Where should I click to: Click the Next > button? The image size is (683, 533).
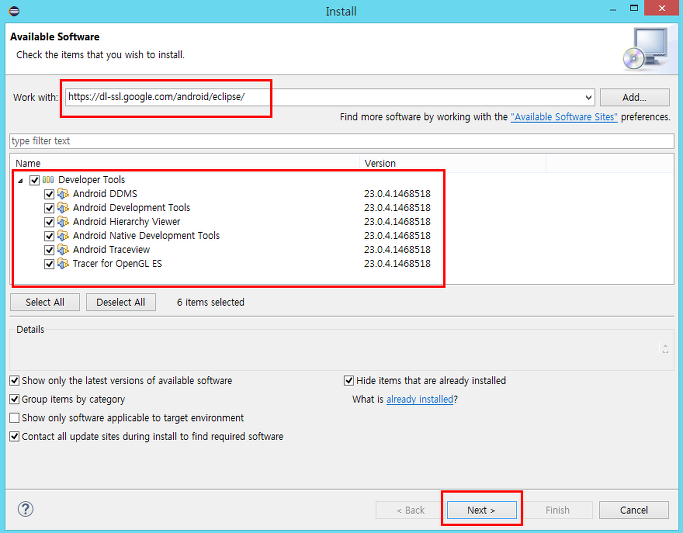coord(481,510)
